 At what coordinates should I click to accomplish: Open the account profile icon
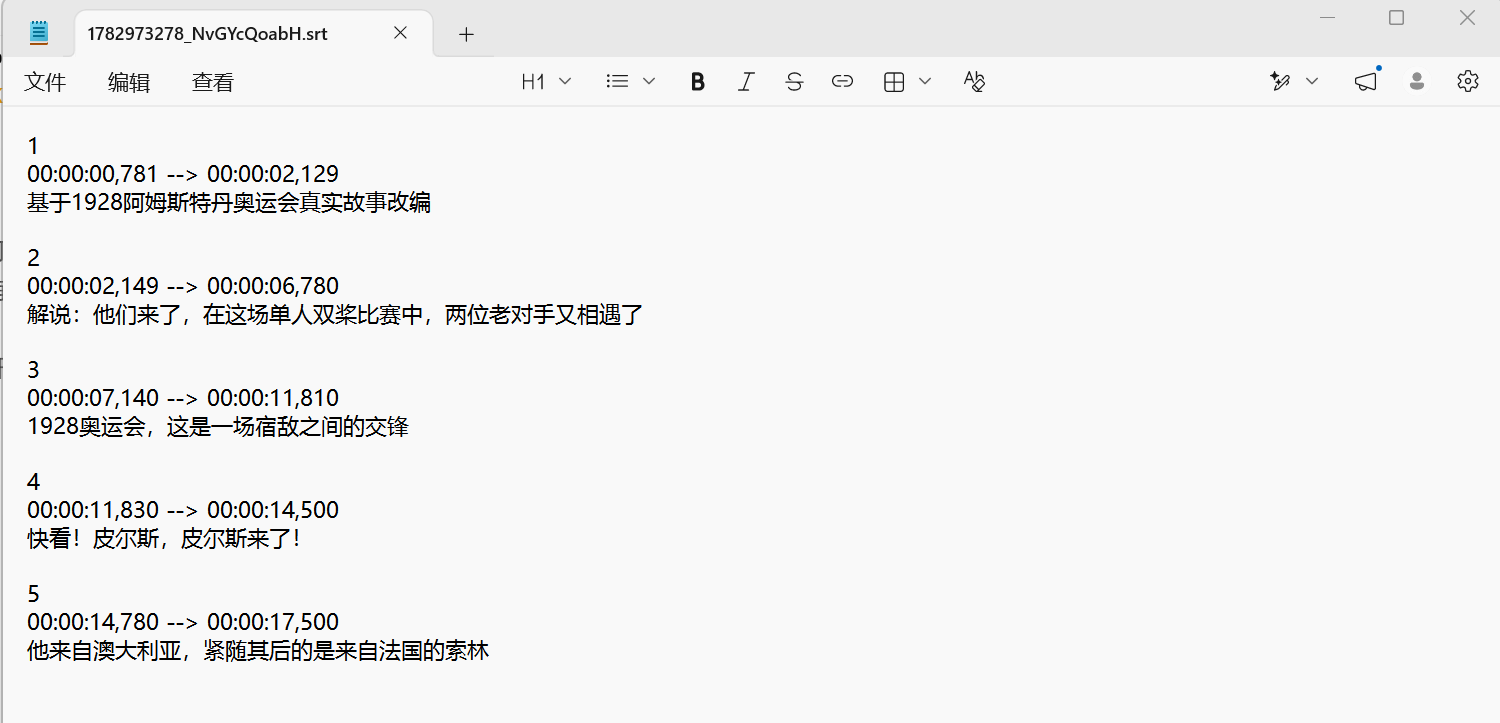click(1417, 82)
